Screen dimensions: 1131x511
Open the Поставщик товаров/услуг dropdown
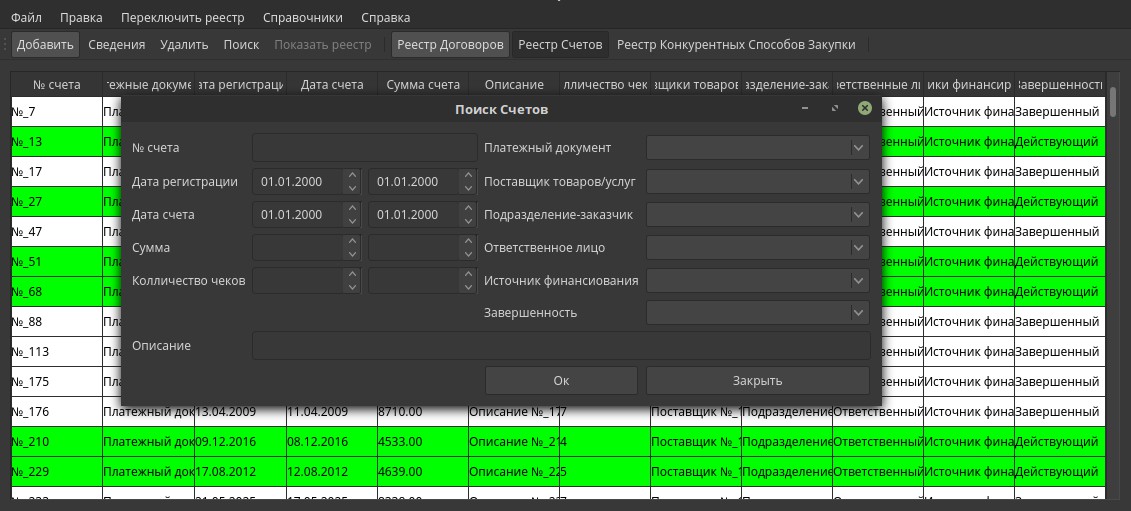[x=757, y=181]
